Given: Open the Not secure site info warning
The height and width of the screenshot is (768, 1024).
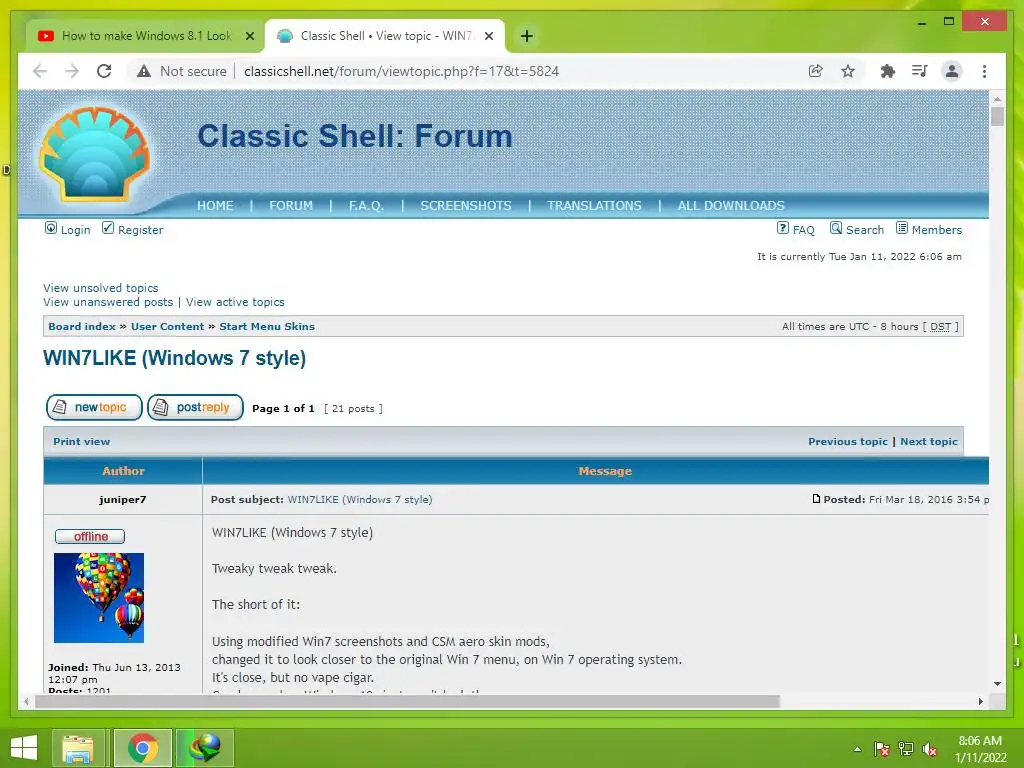Looking at the screenshot, I should point(182,71).
